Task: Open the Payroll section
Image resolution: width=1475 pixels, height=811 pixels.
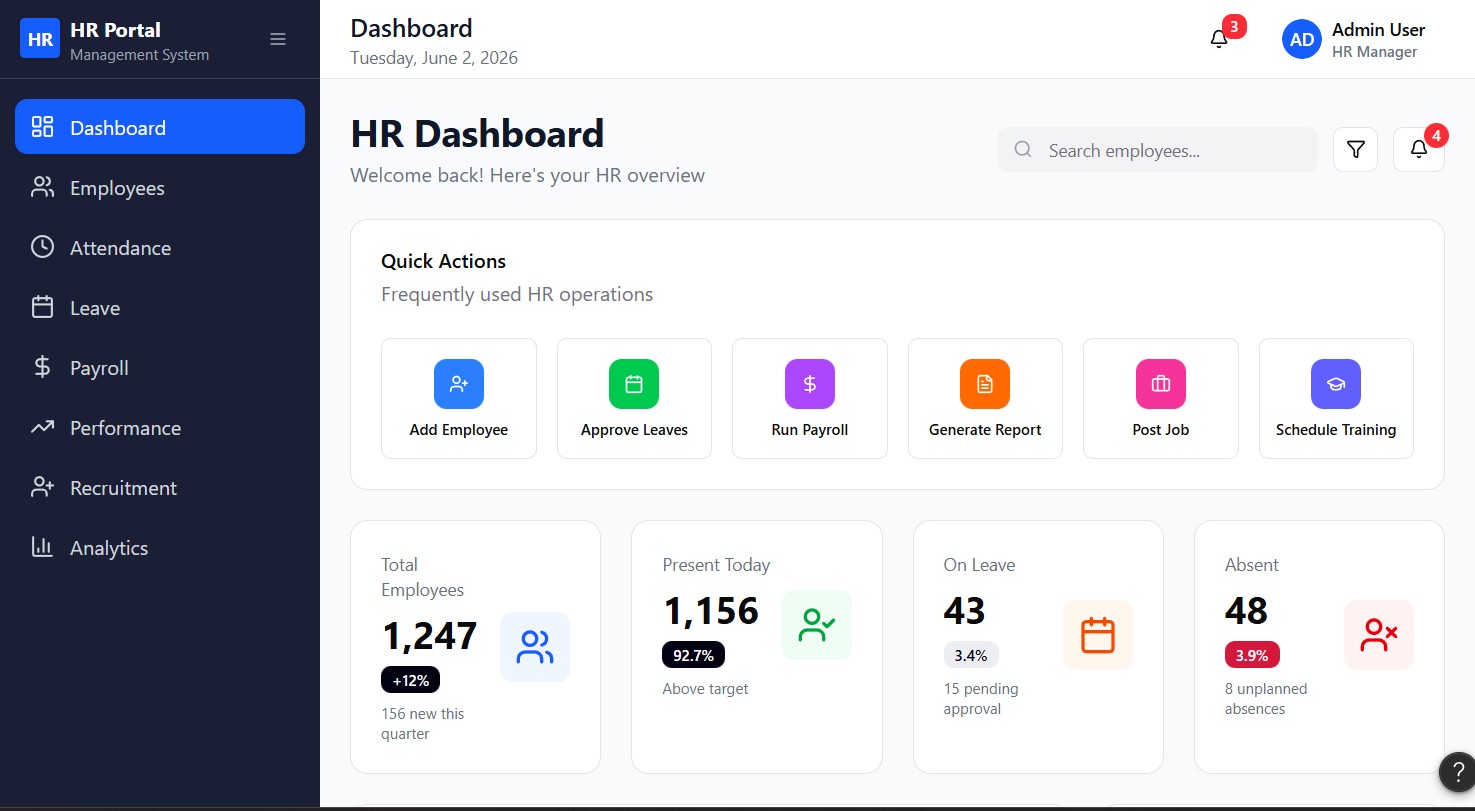Action: (160, 367)
